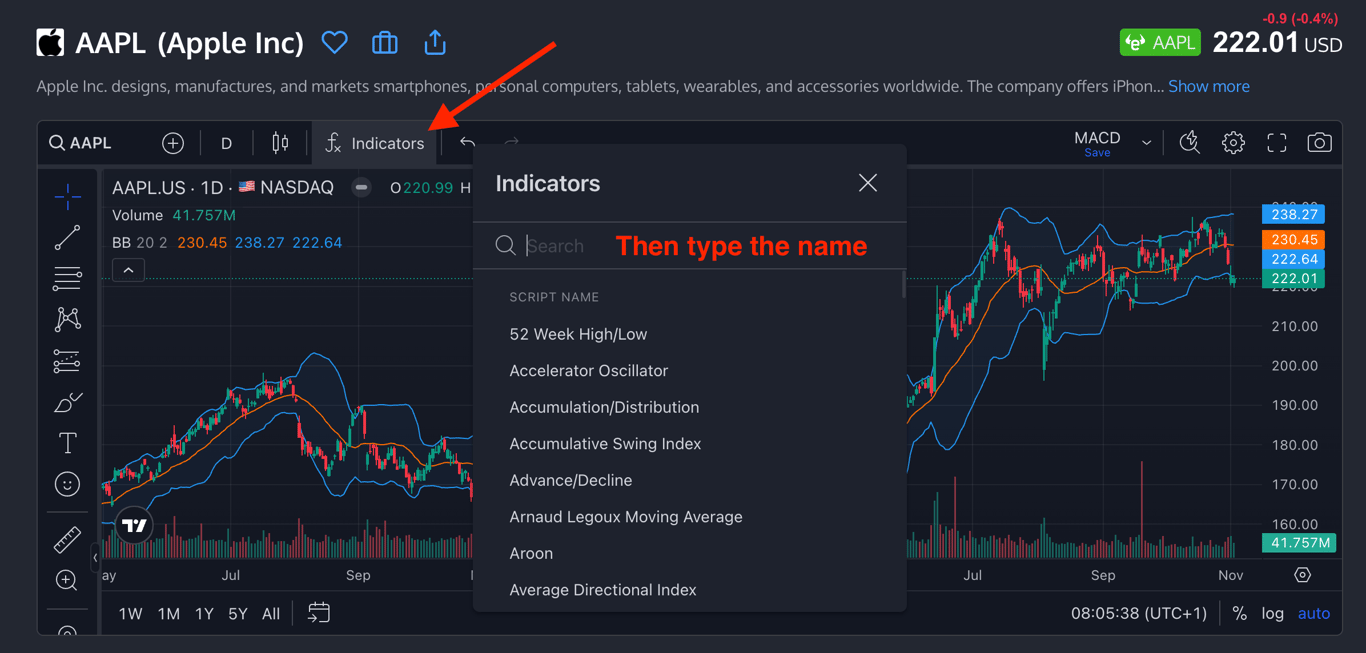Set time range to 1W
Screen dimensions: 1366x653
130,614
